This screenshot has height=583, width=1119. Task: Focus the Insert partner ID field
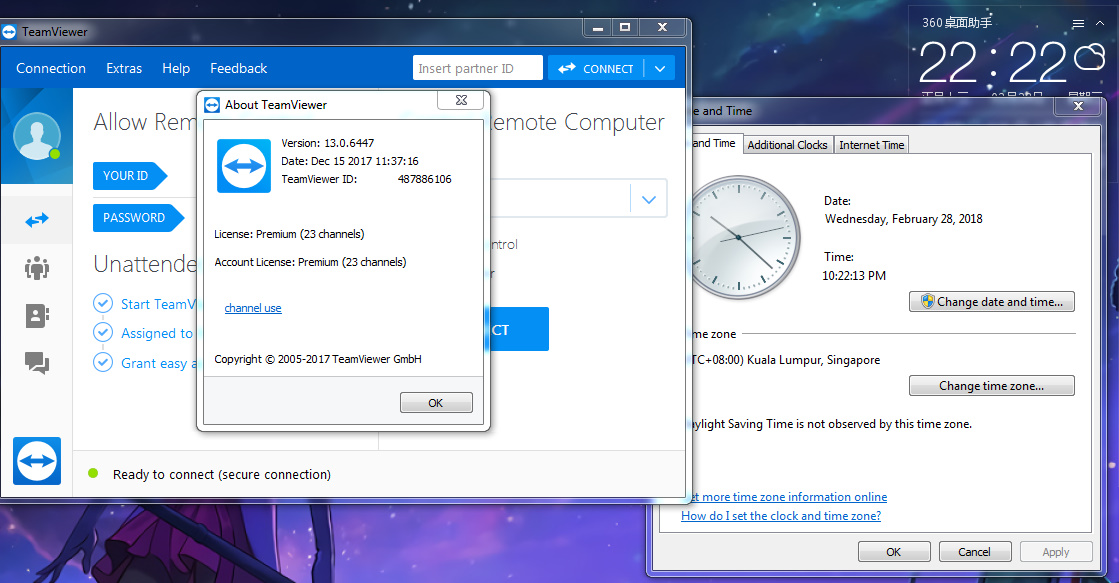477,69
